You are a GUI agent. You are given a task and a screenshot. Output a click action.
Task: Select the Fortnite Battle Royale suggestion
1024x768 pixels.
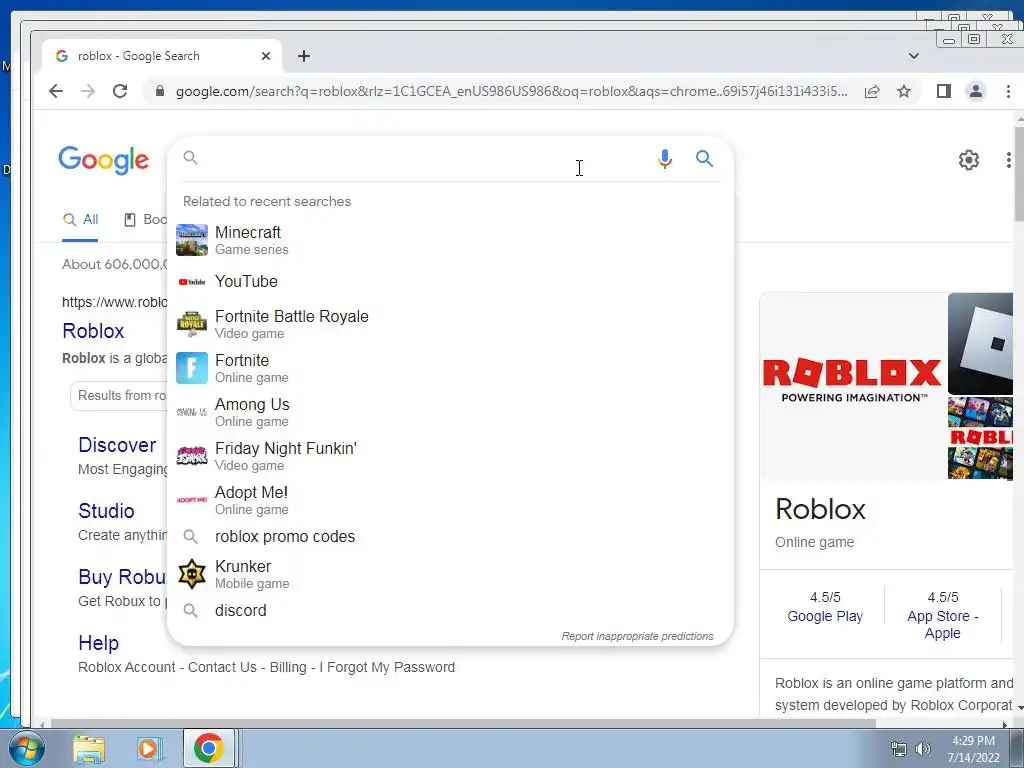(450, 325)
